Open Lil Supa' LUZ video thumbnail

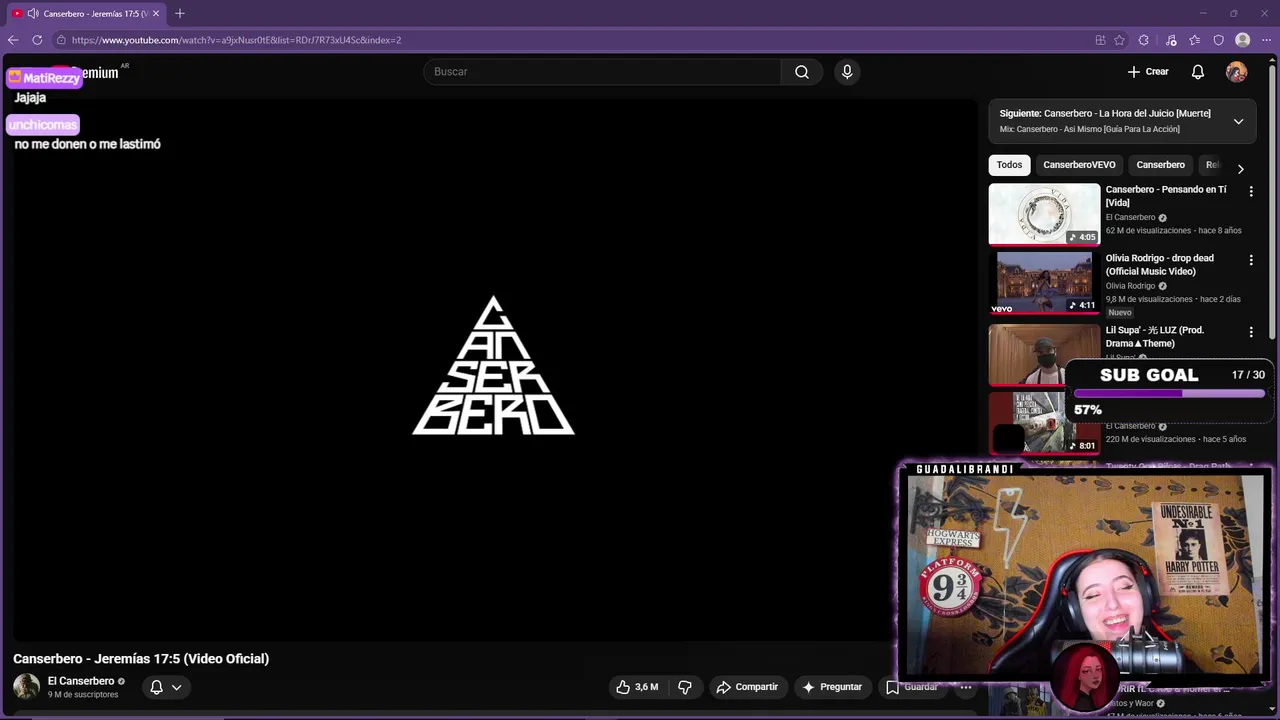point(1044,354)
